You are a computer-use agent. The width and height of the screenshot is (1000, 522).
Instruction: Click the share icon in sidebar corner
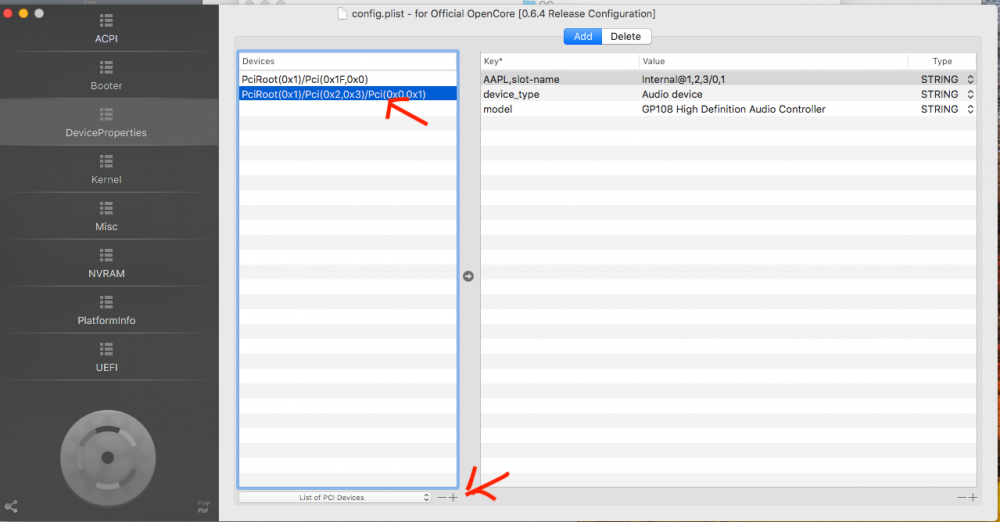(x=11, y=507)
